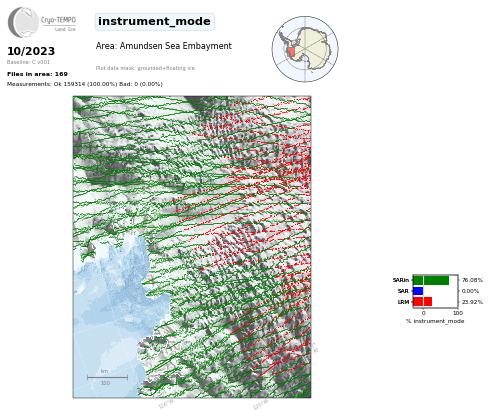This screenshot has width=492, height=410.
Task: Click the Files in area: 169 text
Action: pyautogui.click(x=37, y=74)
